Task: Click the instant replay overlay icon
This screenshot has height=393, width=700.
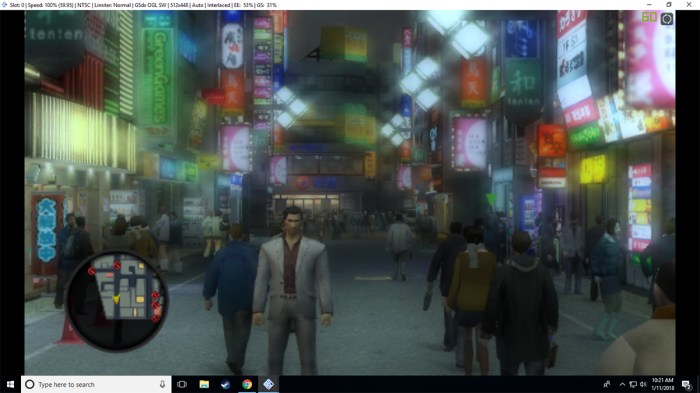Action: pos(667,19)
